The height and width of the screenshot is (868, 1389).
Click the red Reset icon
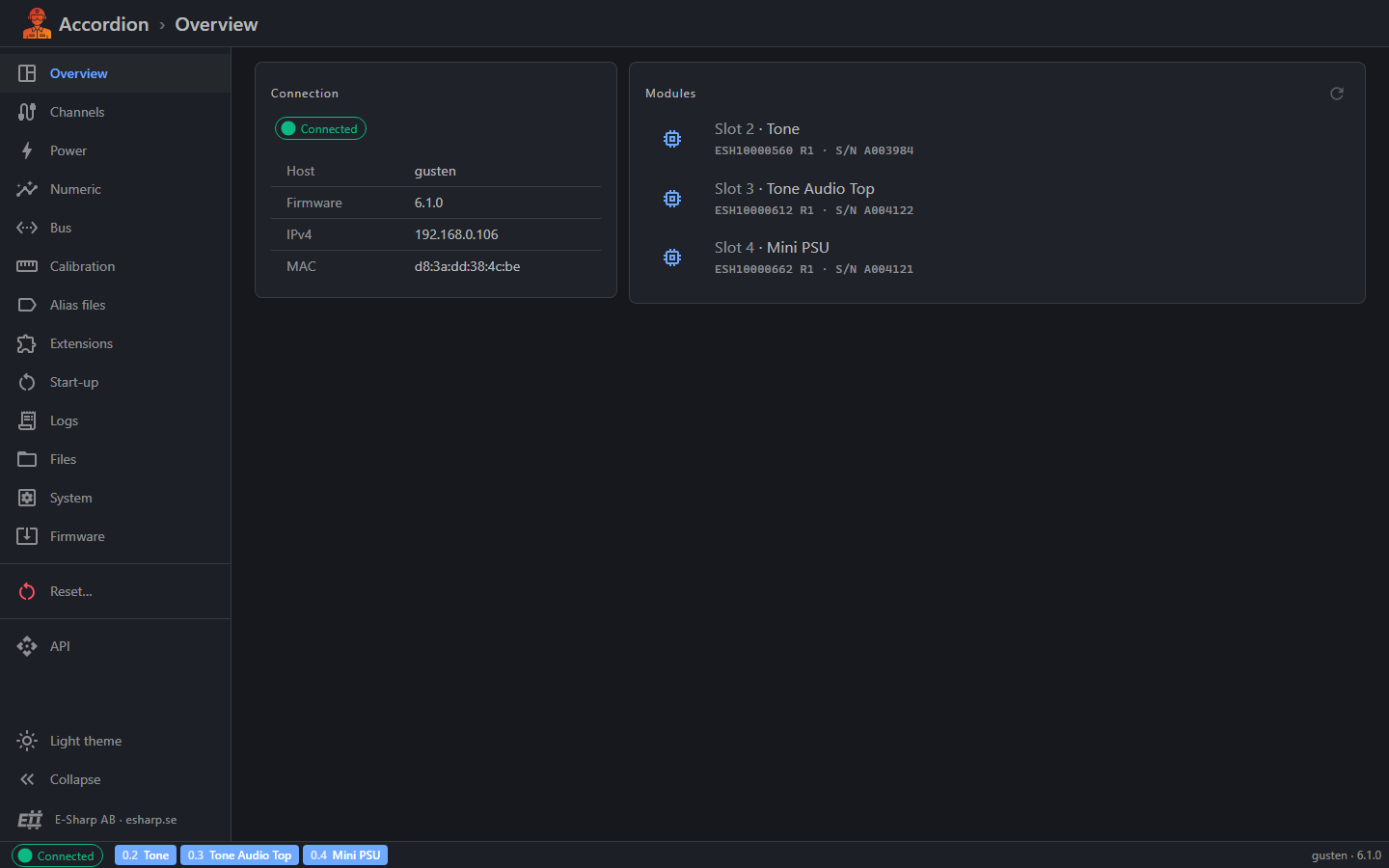coord(27,591)
